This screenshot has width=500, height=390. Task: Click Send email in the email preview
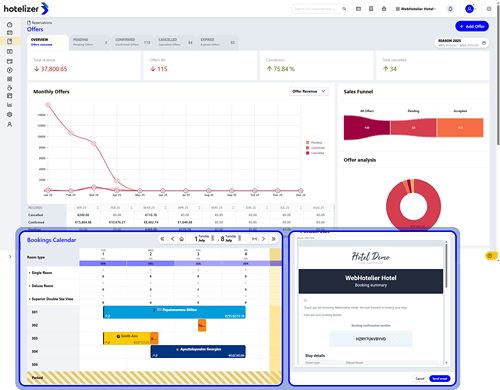click(x=440, y=379)
